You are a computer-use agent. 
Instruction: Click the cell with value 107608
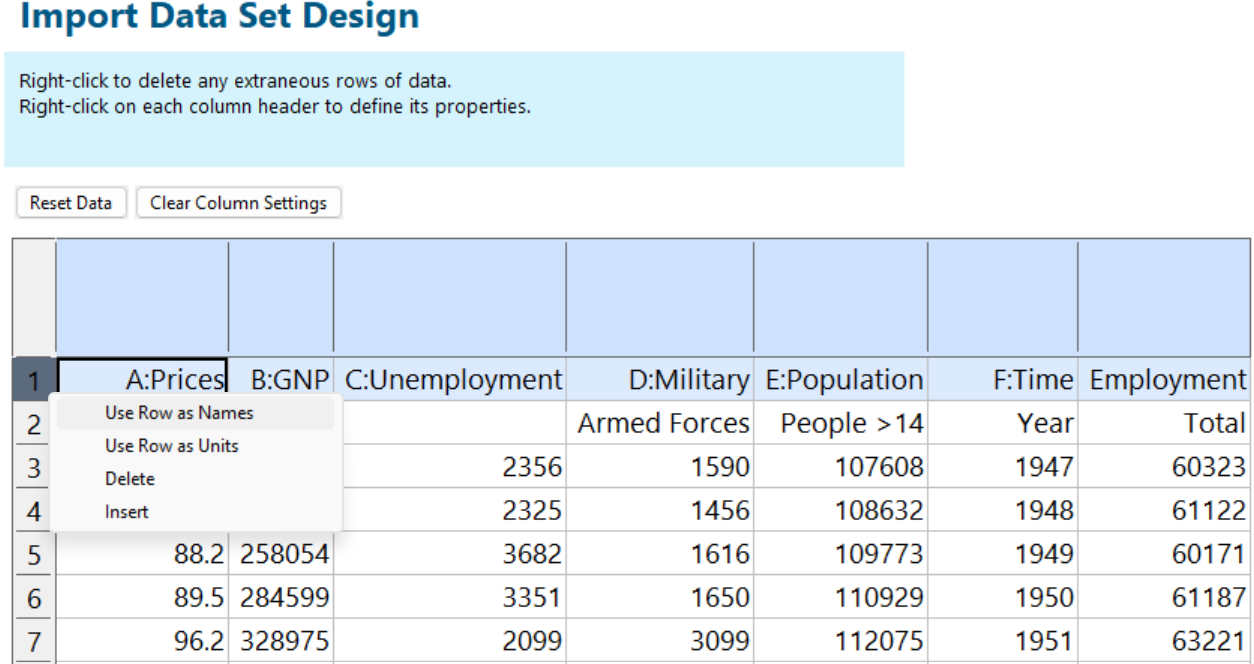[841, 467]
